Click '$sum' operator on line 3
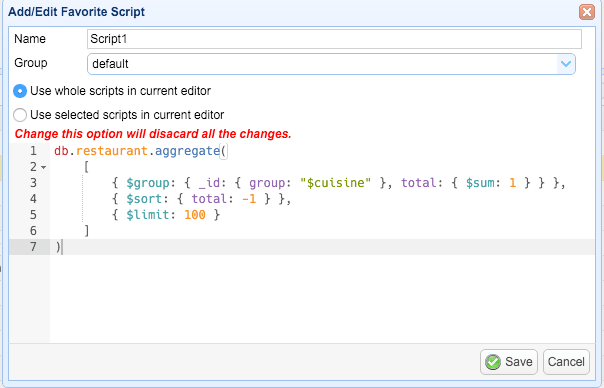This screenshot has height=388, width=604. 480,183
